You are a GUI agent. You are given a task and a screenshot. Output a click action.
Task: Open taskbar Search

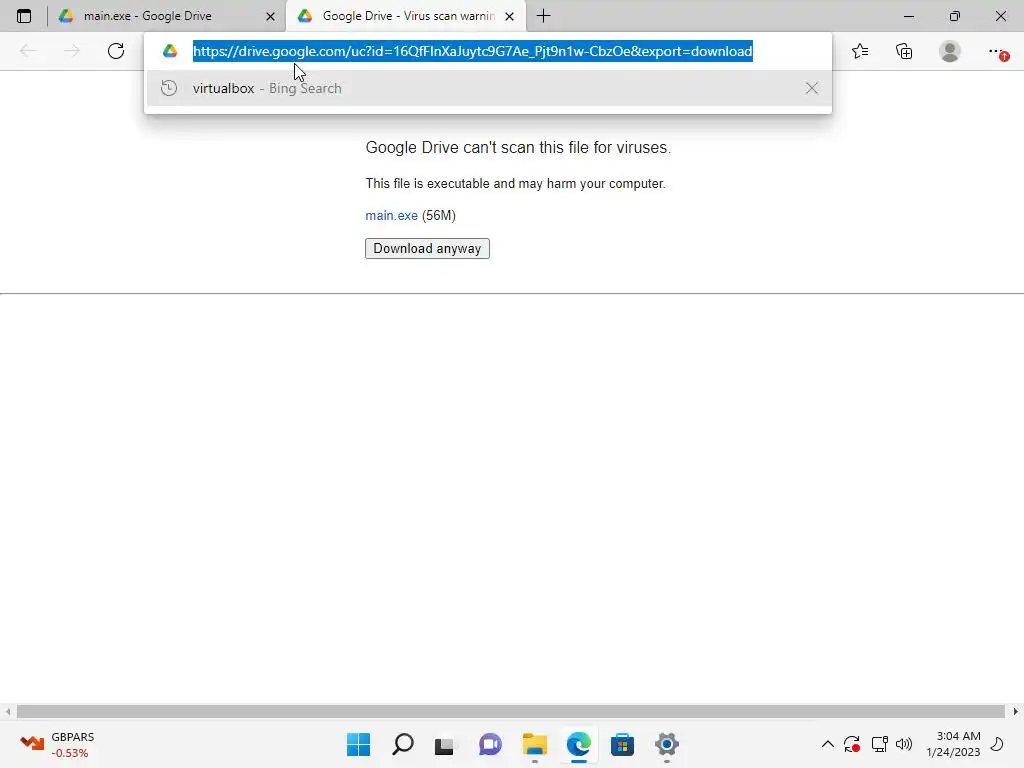(x=402, y=744)
